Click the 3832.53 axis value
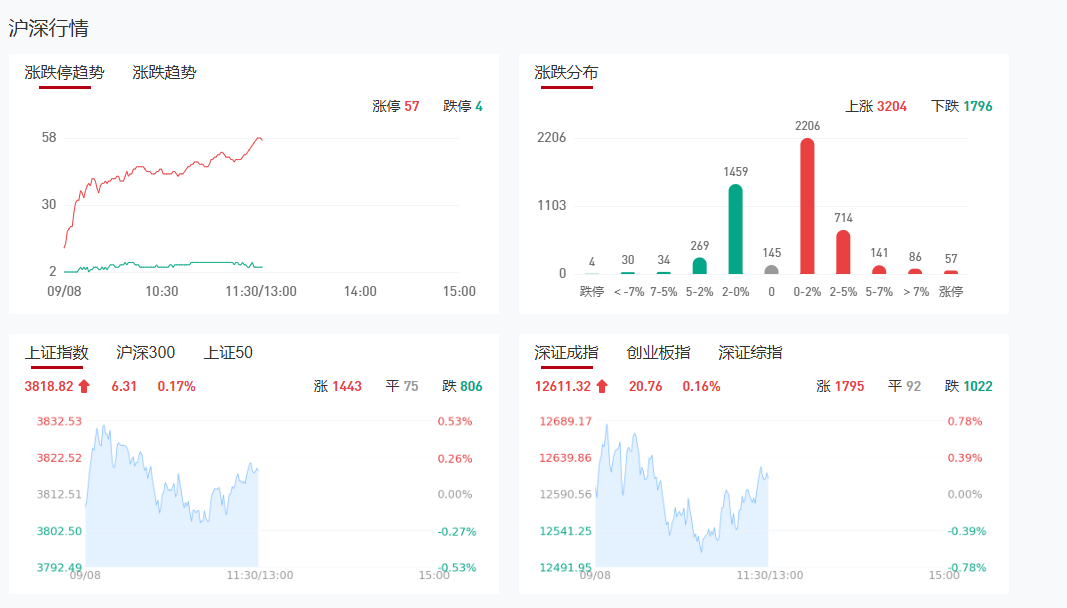Viewport: 1067px width, 608px height. [x=59, y=421]
